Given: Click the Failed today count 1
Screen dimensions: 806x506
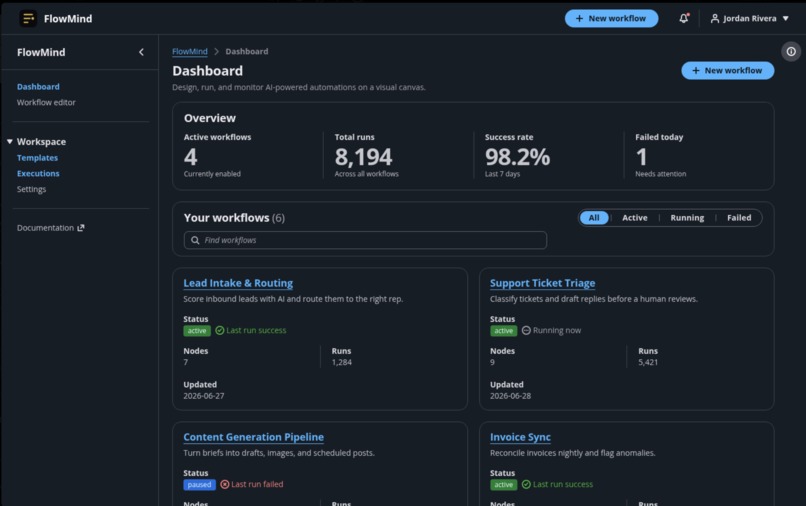Looking at the screenshot, I should (641, 157).
